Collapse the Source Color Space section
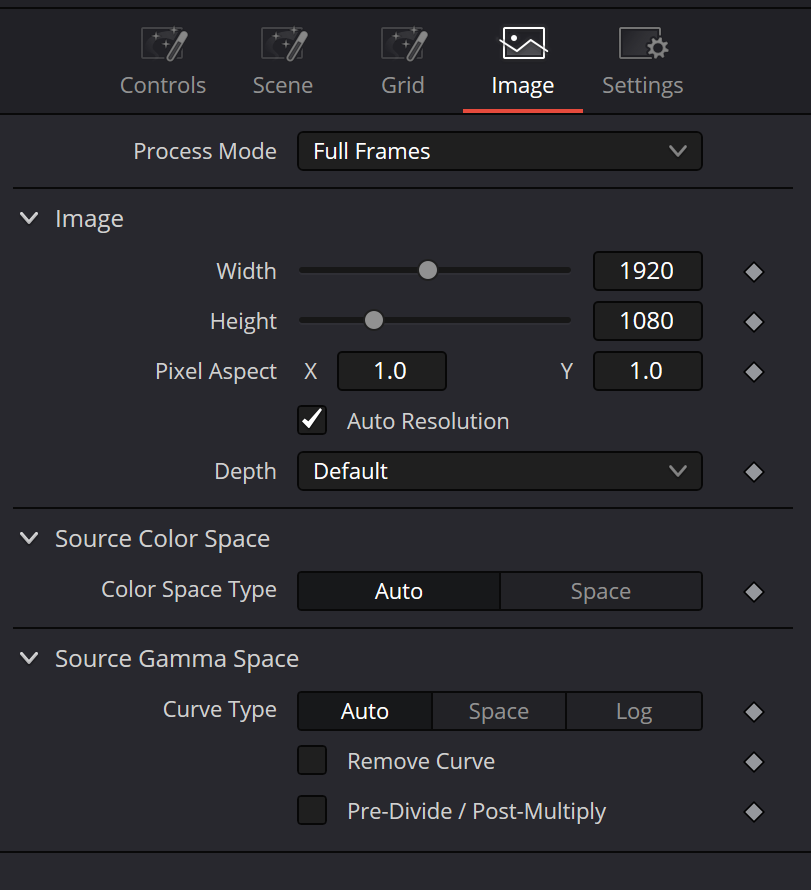Viewport: 811px width, 890px height. point(29,538)
